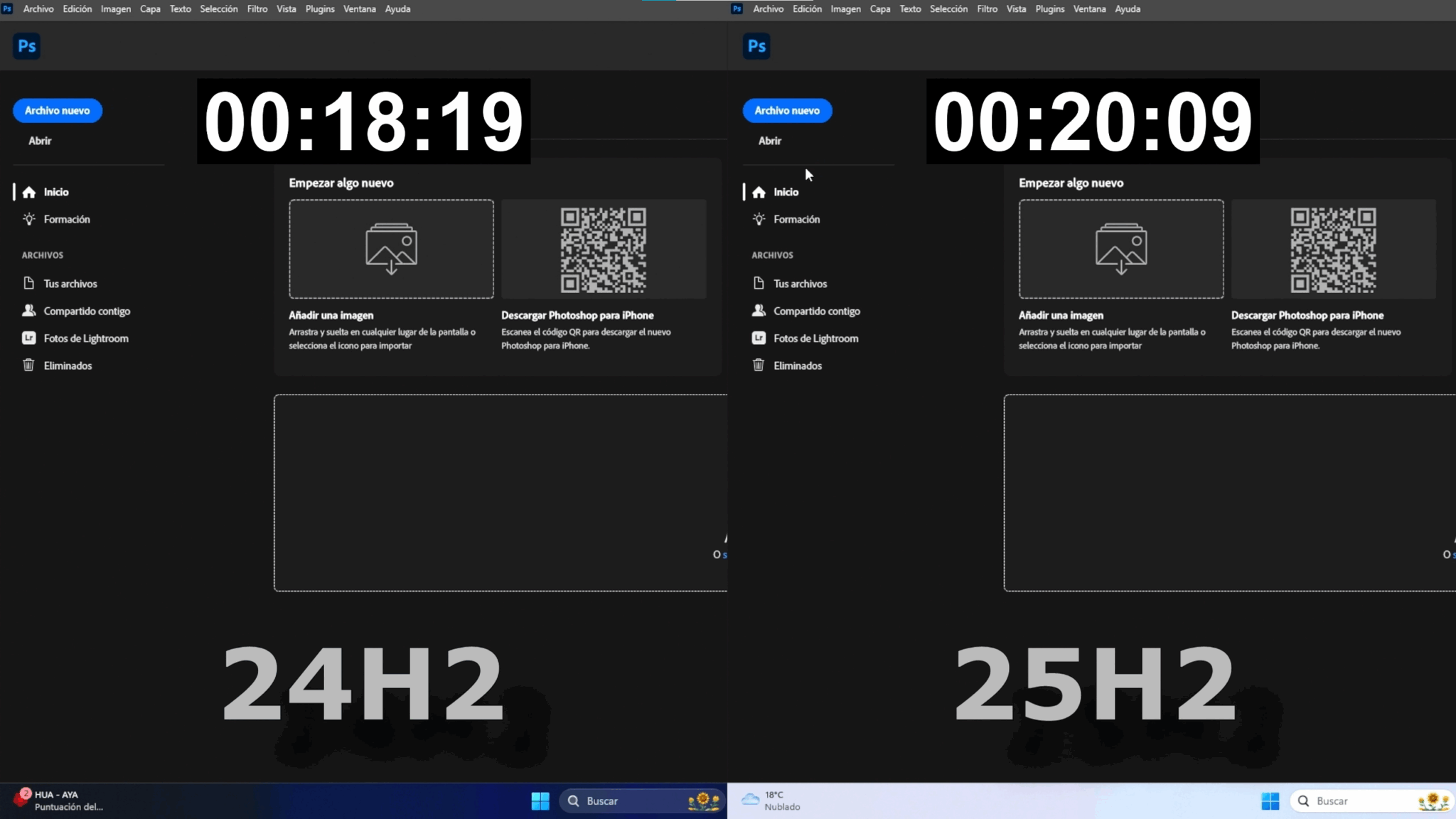Viewport: 1456px width, 819px height.
Task: Click the blue Ps Photoshop logo
Action: [x=26, y=45]
